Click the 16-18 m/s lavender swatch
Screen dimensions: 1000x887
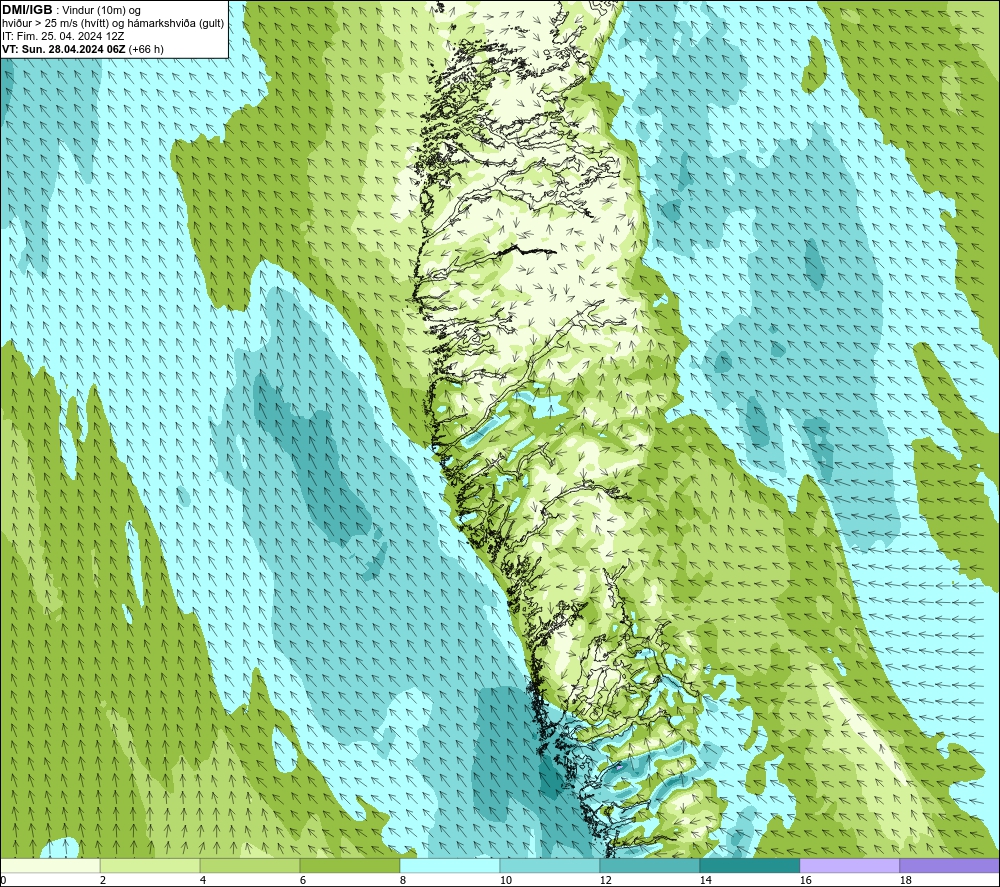click(849, 865)
